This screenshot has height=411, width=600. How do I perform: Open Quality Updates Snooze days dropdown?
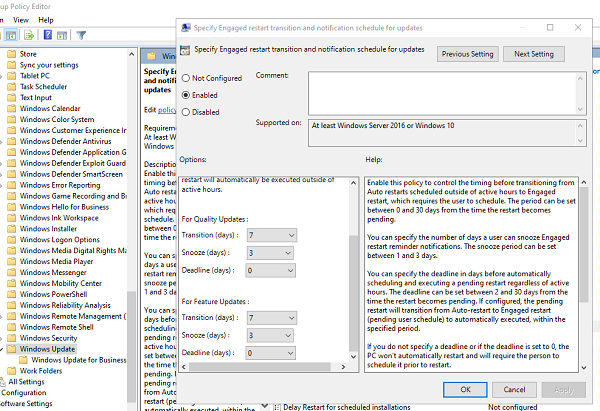pyautogui.click(x=270, y=253)
